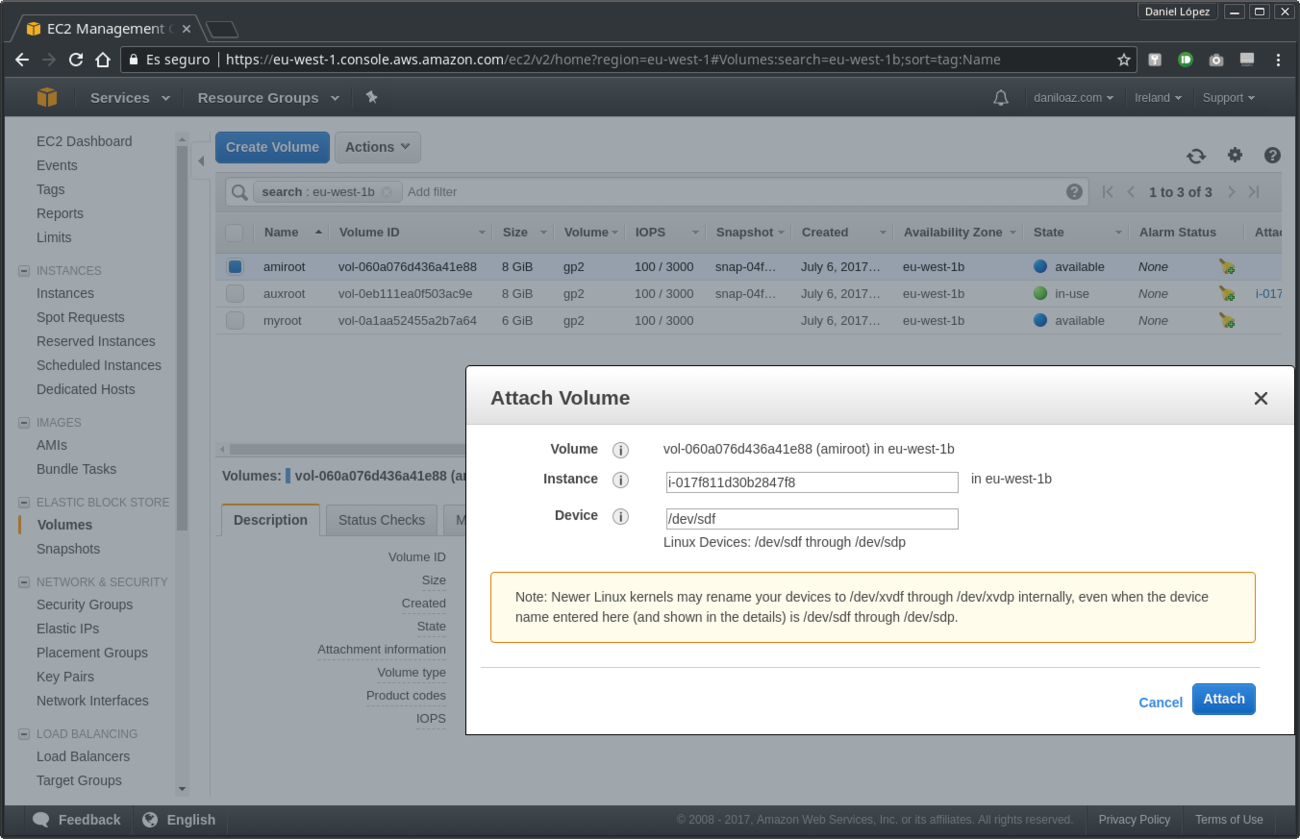Click the AWS home logo
The height and width of the screenshot is (839, 1300).
click(x=47, y=97)
